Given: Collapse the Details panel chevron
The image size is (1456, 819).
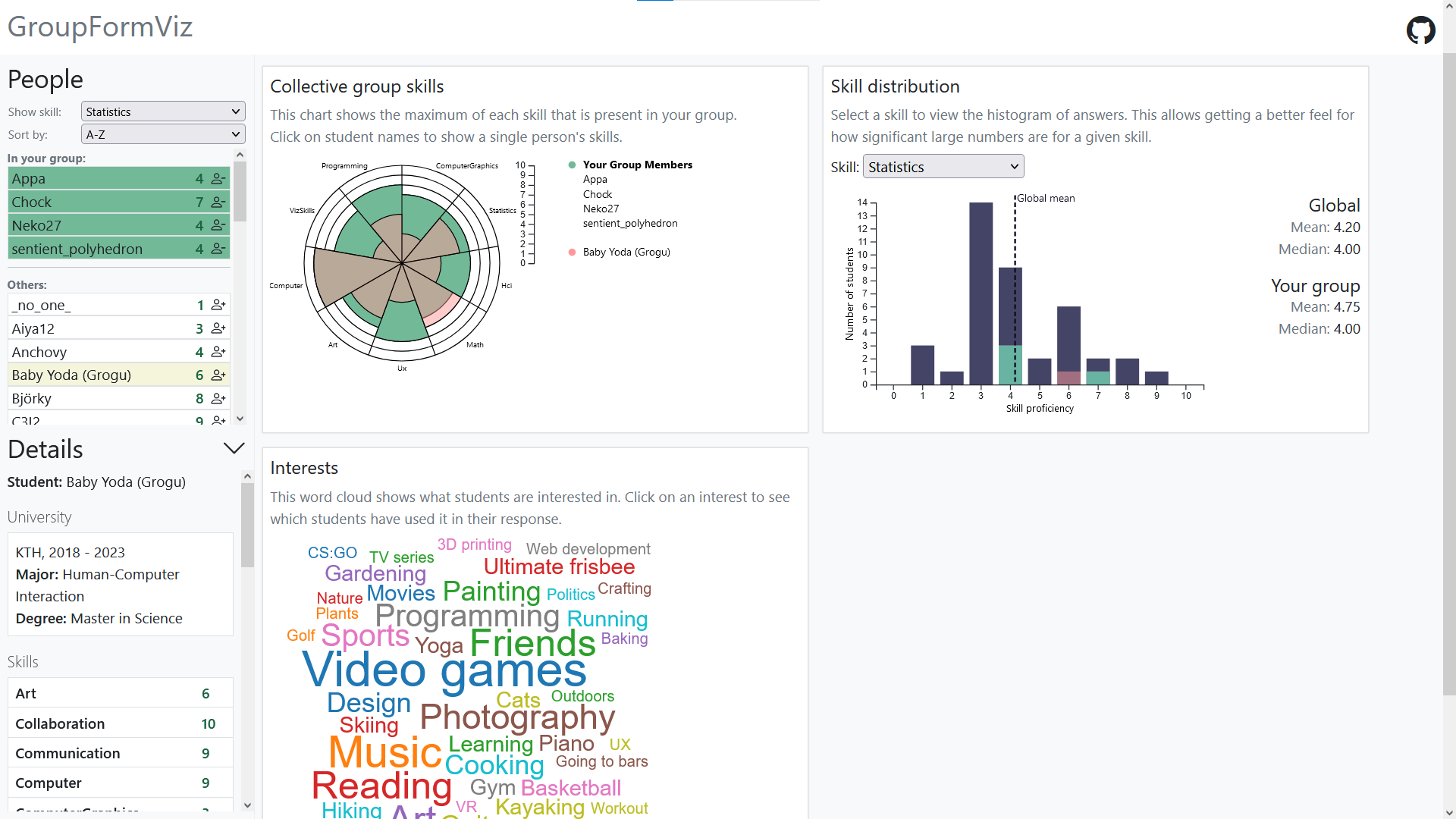Looking at the screenshot, I should tap(234, 448).
